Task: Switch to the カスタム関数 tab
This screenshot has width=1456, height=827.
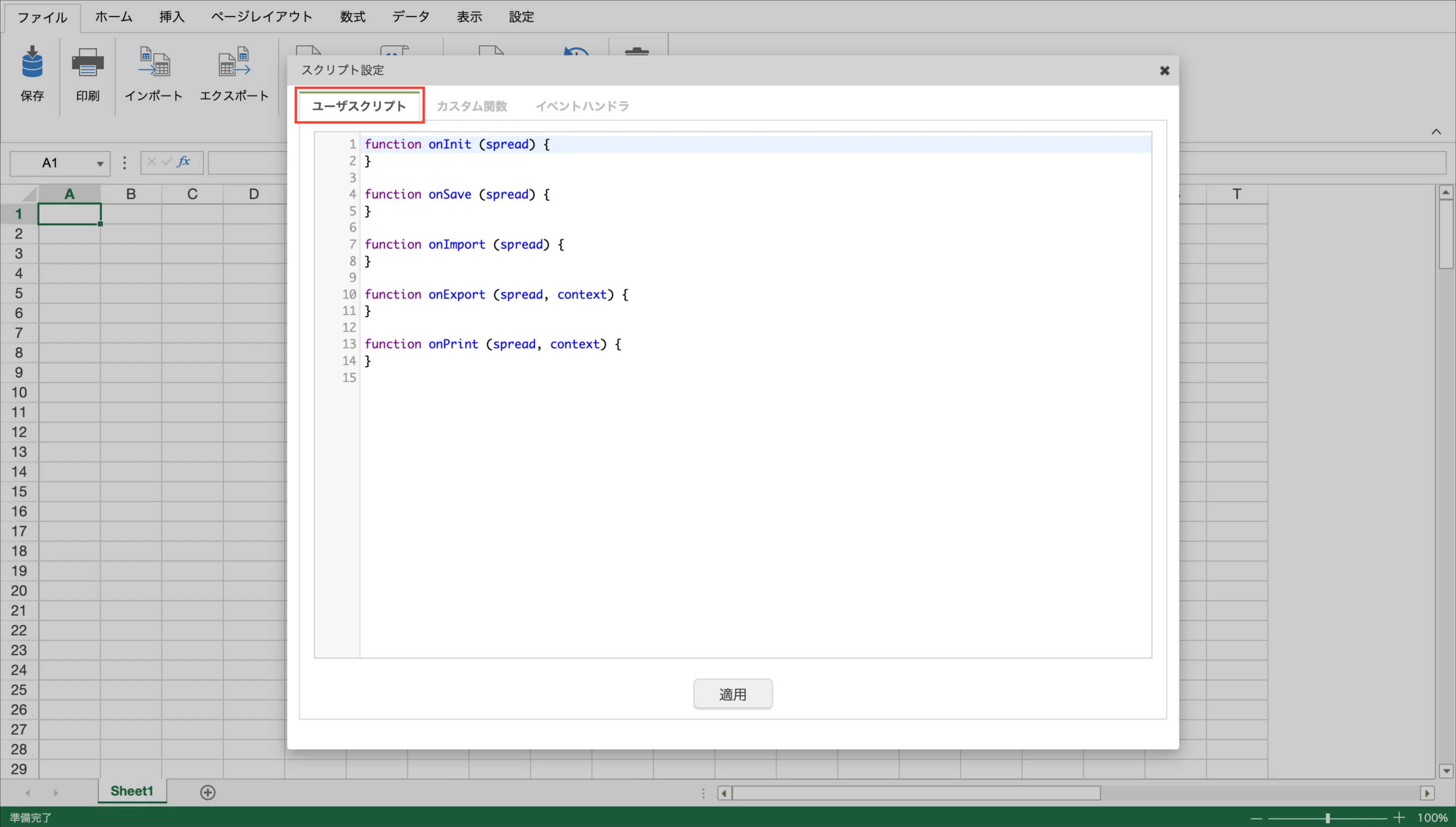Action: coord(471,106)
